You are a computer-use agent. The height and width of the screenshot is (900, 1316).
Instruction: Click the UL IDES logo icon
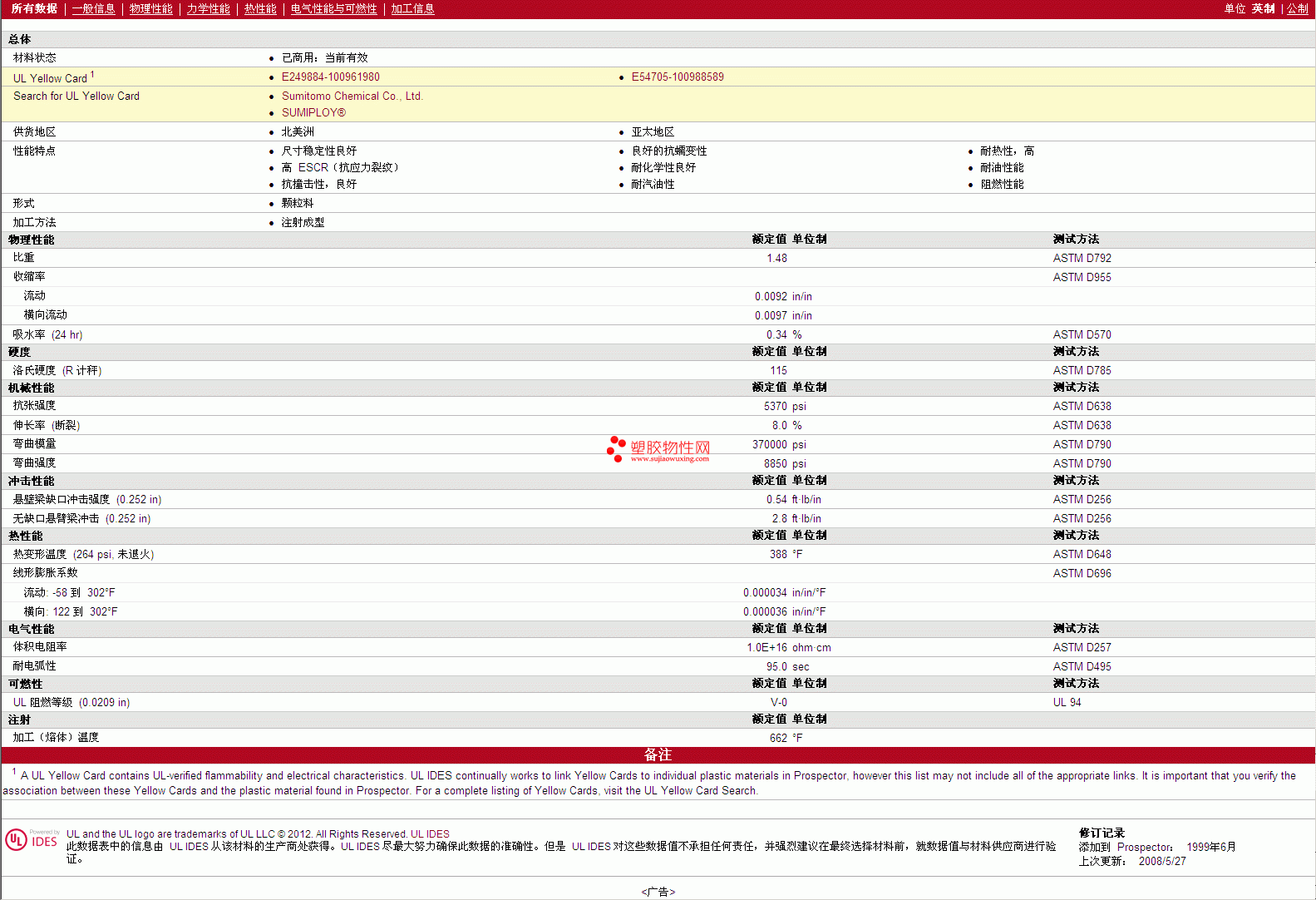point(32,840)
